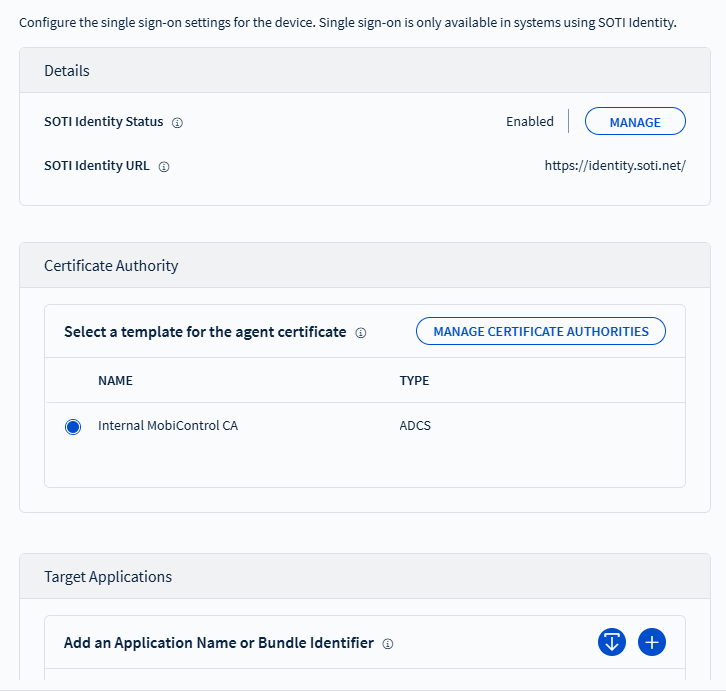Viewport: 726px width, 691px height.
Task: Collapse the Details section header
Action: tap(67, 71)
